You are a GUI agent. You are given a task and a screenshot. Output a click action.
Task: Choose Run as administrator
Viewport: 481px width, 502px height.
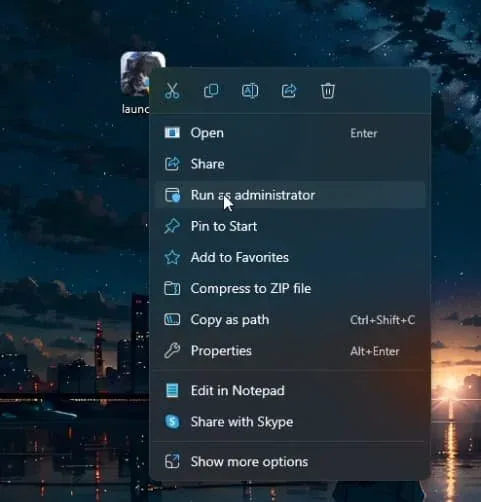tap(290, 195)
